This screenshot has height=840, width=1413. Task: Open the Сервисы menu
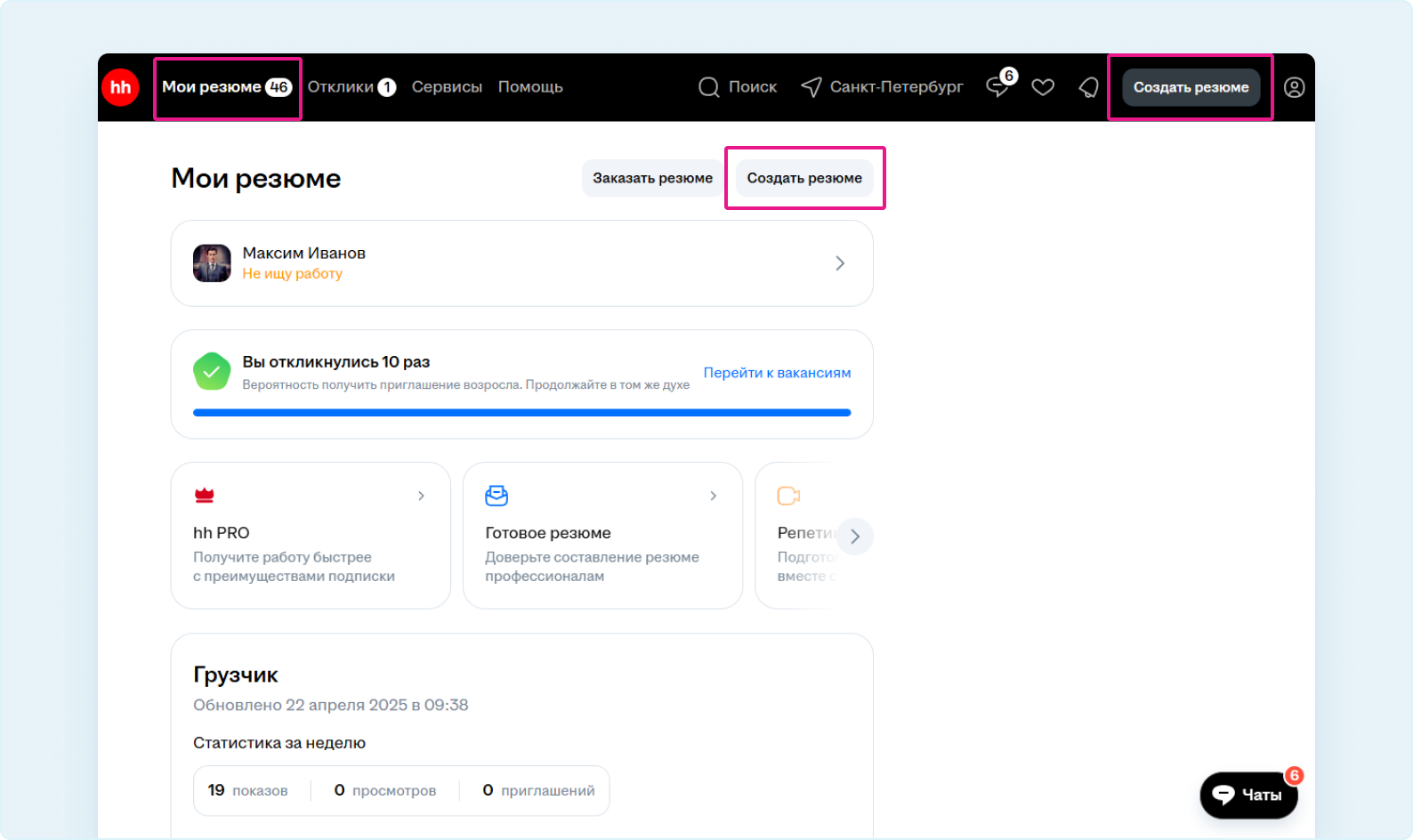coord(447,87)
